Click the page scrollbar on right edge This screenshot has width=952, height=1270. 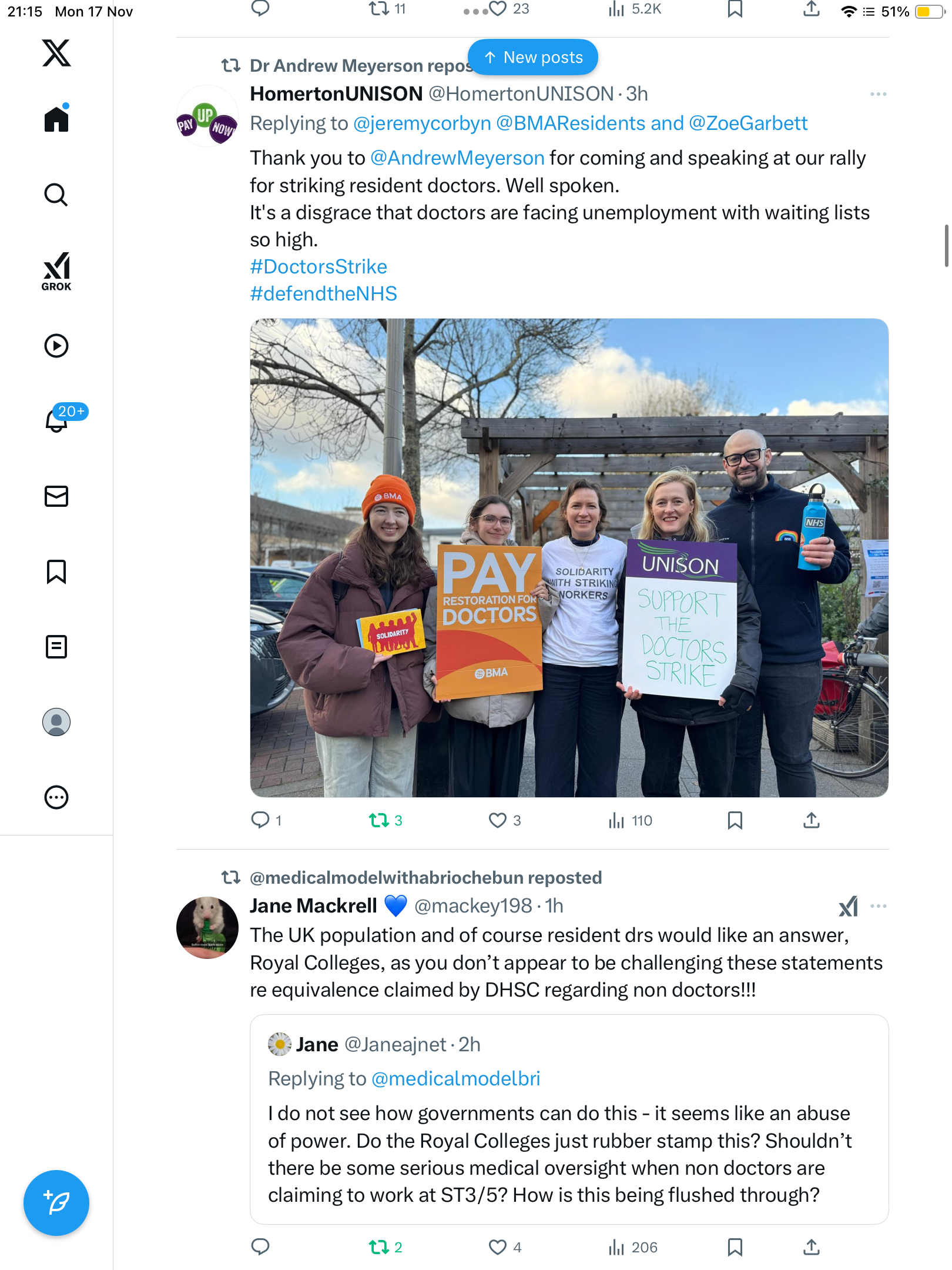point(946,245)
